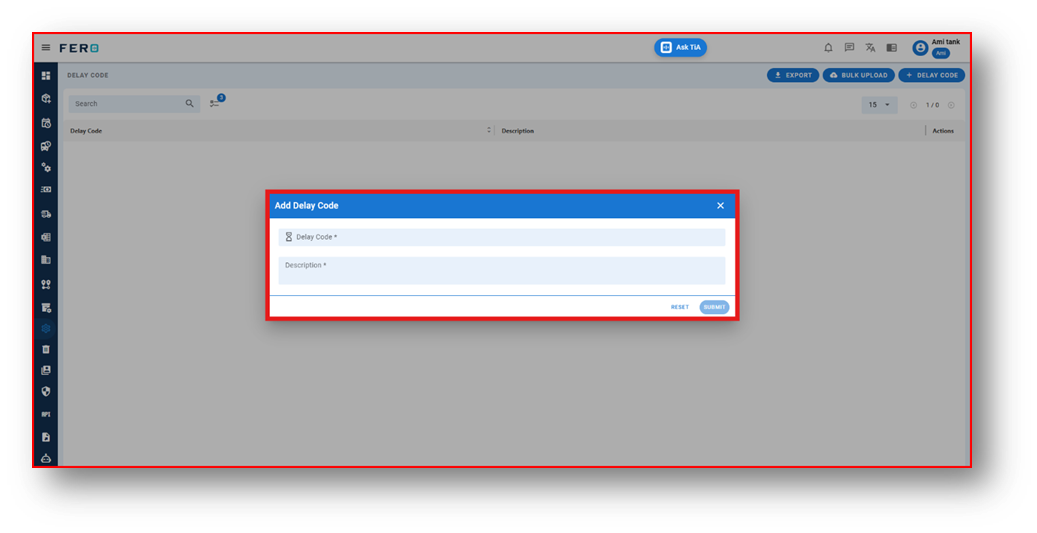Click the Bulk Upload button
The width and height of the screenshot is (1037, 533).
(x=858, y=75)
